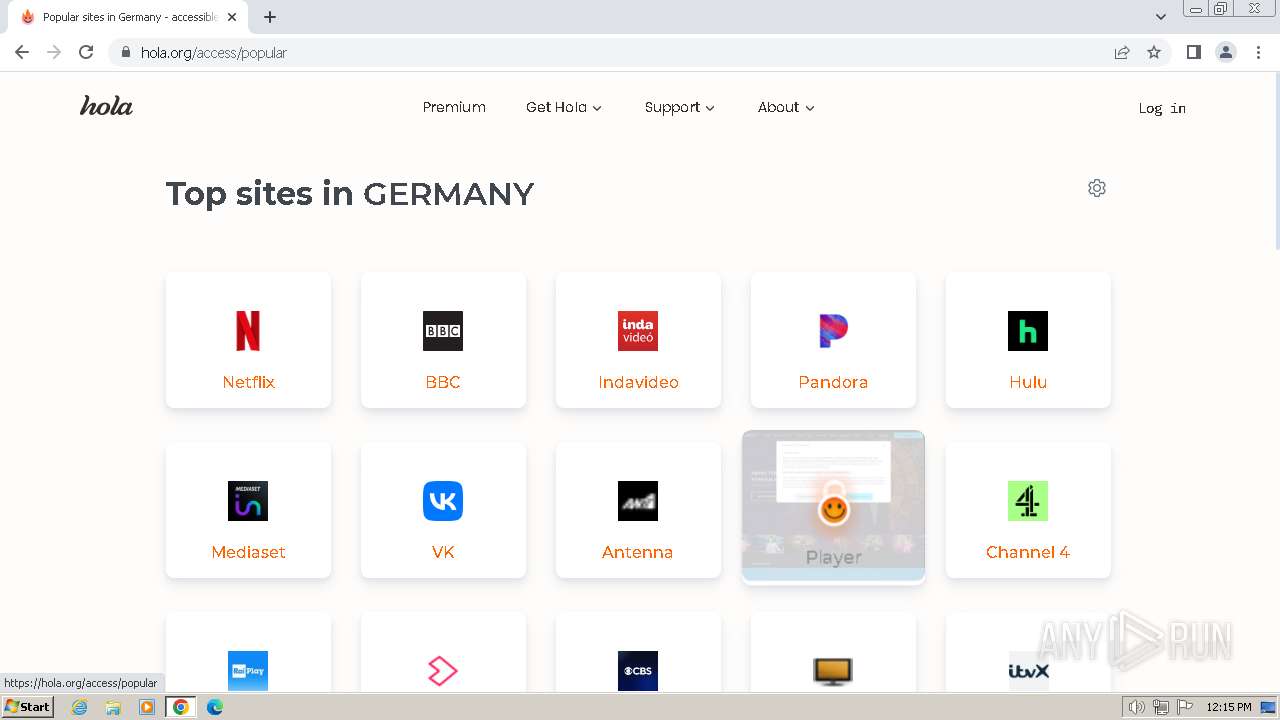Viewport: 1280px width, 720px height.
Task: Open the Netflix text link
Action: (x=248, y=382)
